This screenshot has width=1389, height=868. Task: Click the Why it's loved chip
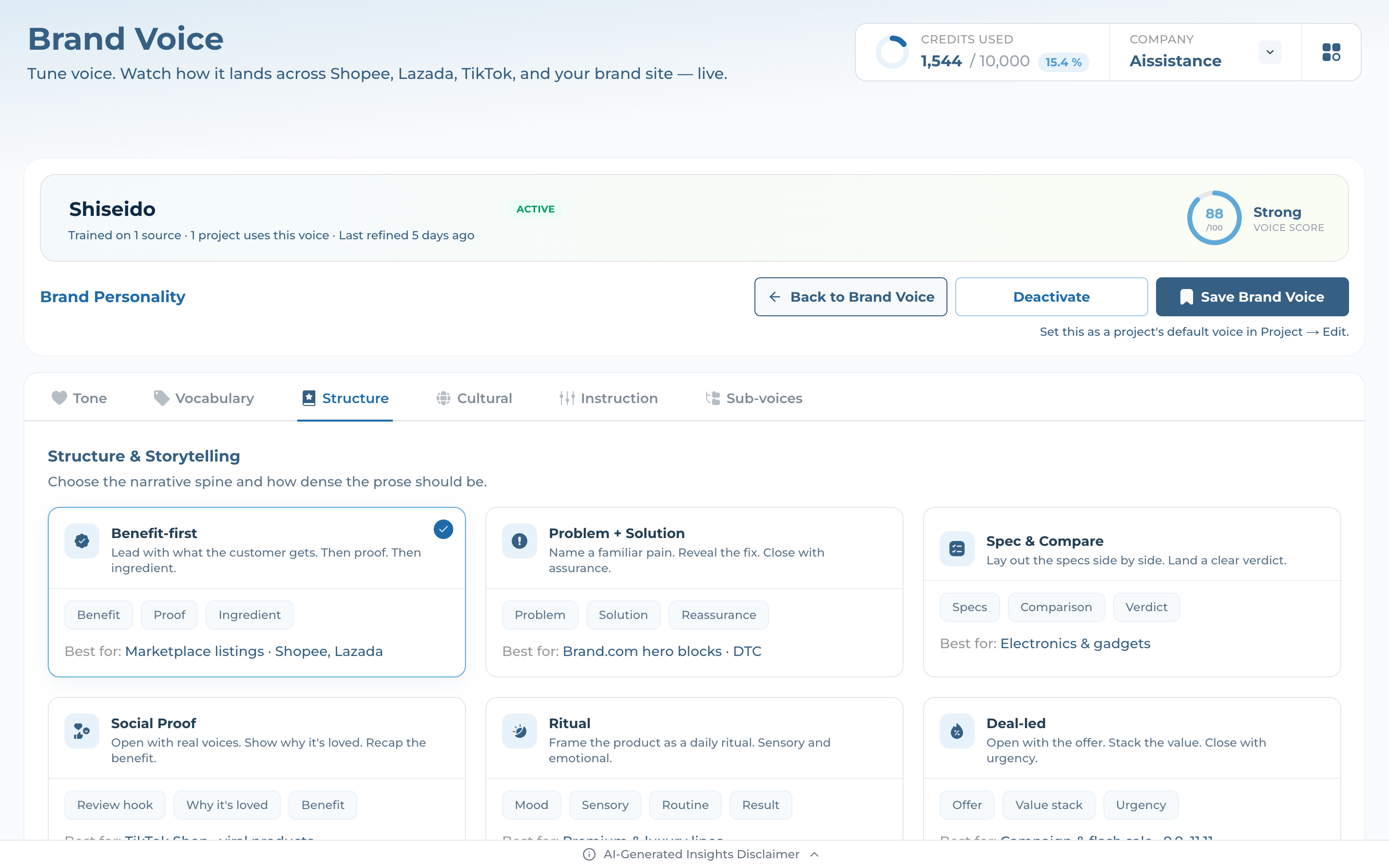(x=227, y=805)
